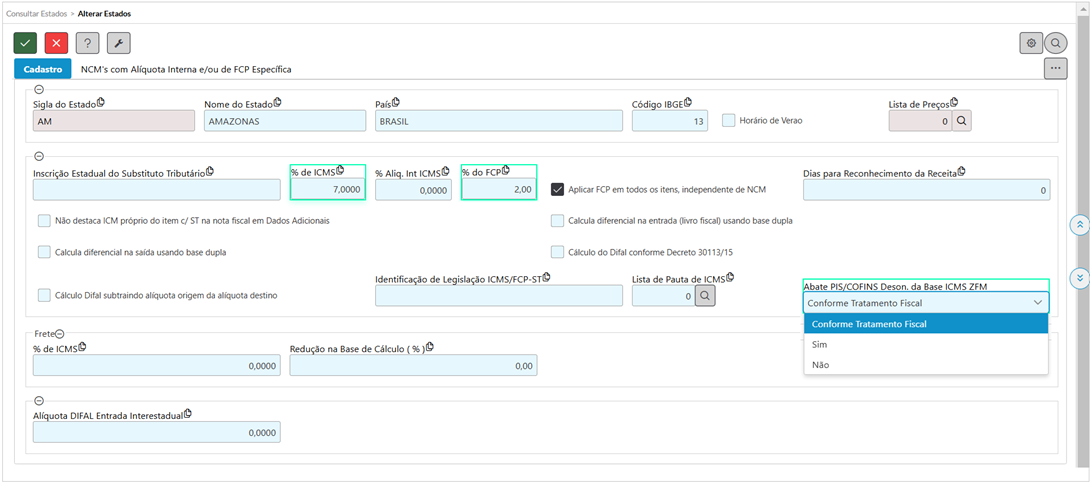Open help with the question mark icon
The image size is (1090, 484).
[x=87, y=43]
